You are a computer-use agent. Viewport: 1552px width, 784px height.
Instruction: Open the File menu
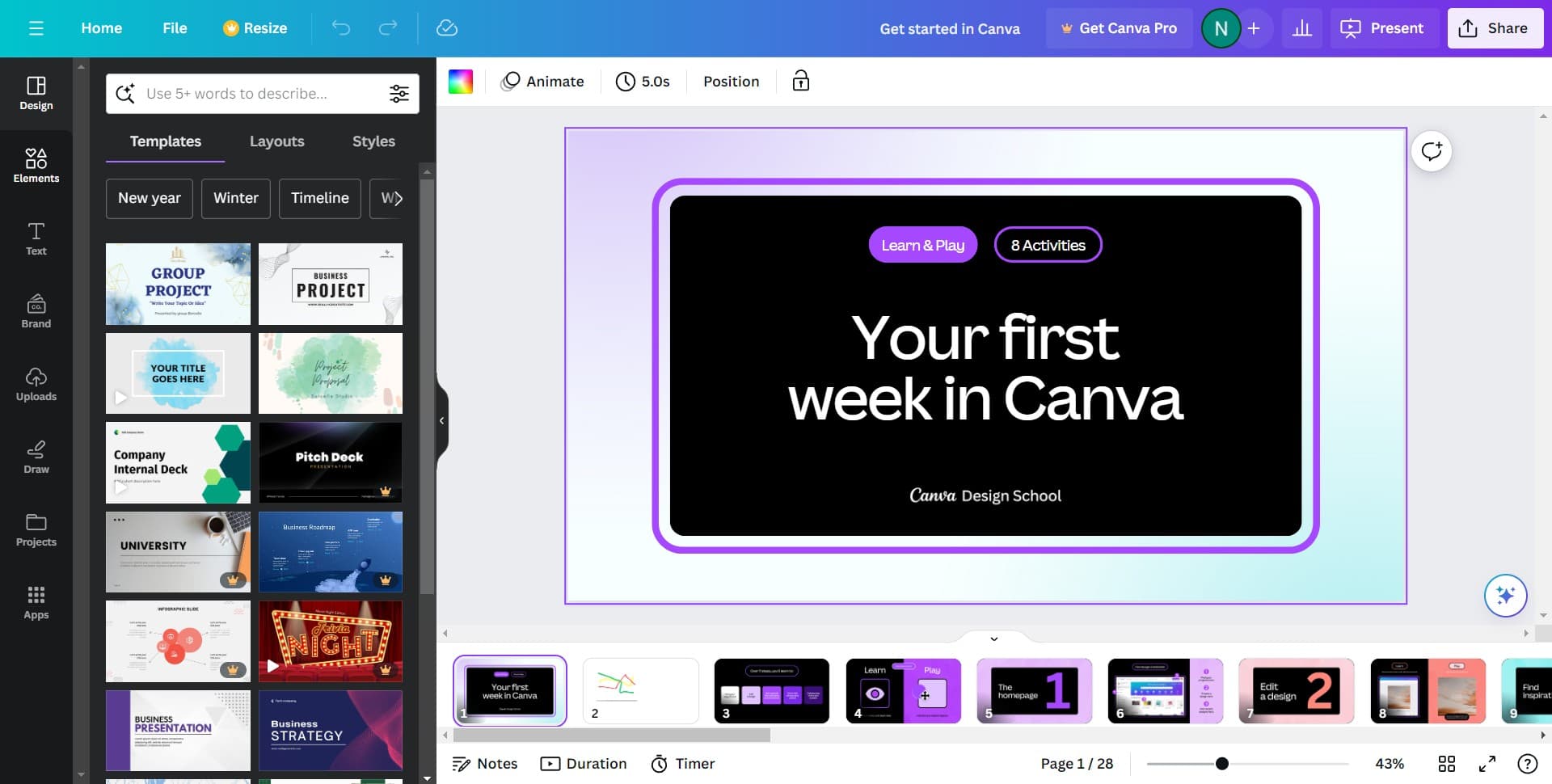[175, 27]
